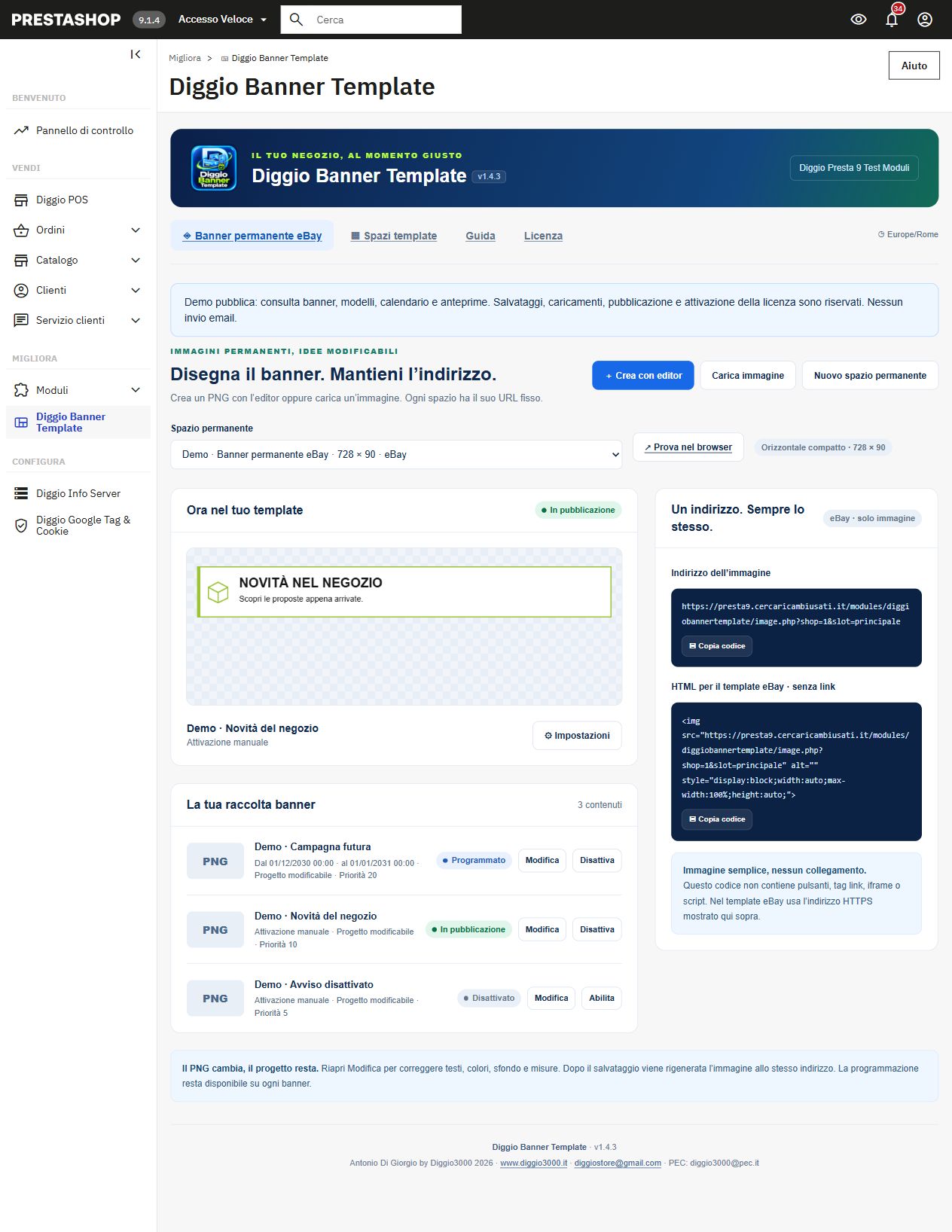
Task: Collapse the sidebar menu
Action: [x=136, y=54]
